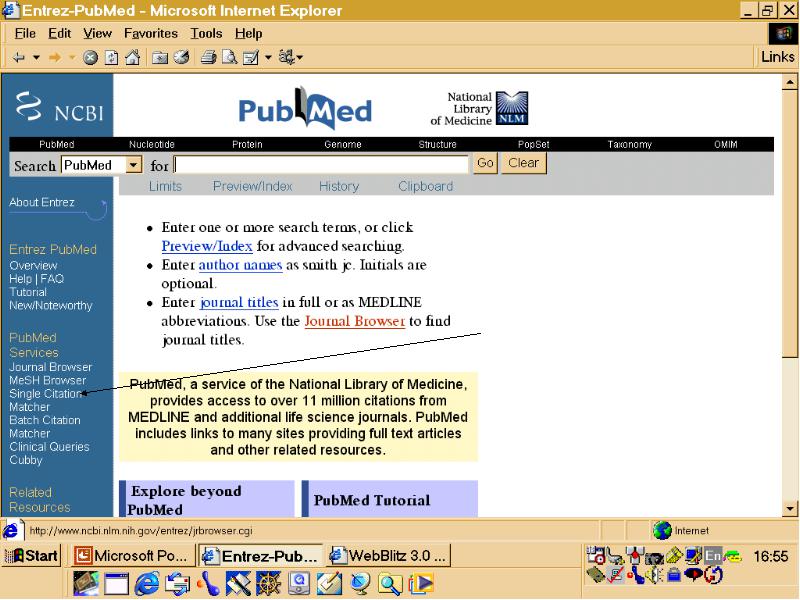Image resolution: width=800 pixels, height=600 pixels.
Task: Open the Clipboard tab below the search box
Action: [x=426, y=186]
